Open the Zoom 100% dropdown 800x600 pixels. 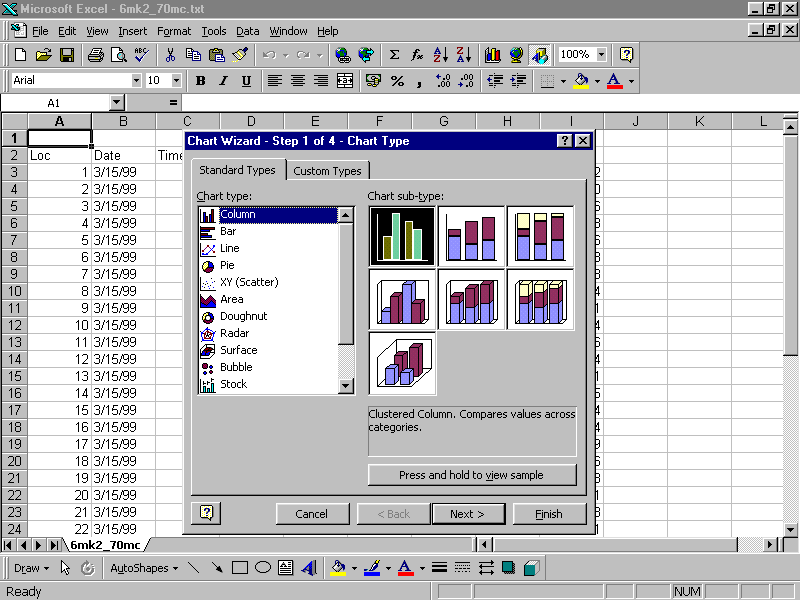coord(602,55)
